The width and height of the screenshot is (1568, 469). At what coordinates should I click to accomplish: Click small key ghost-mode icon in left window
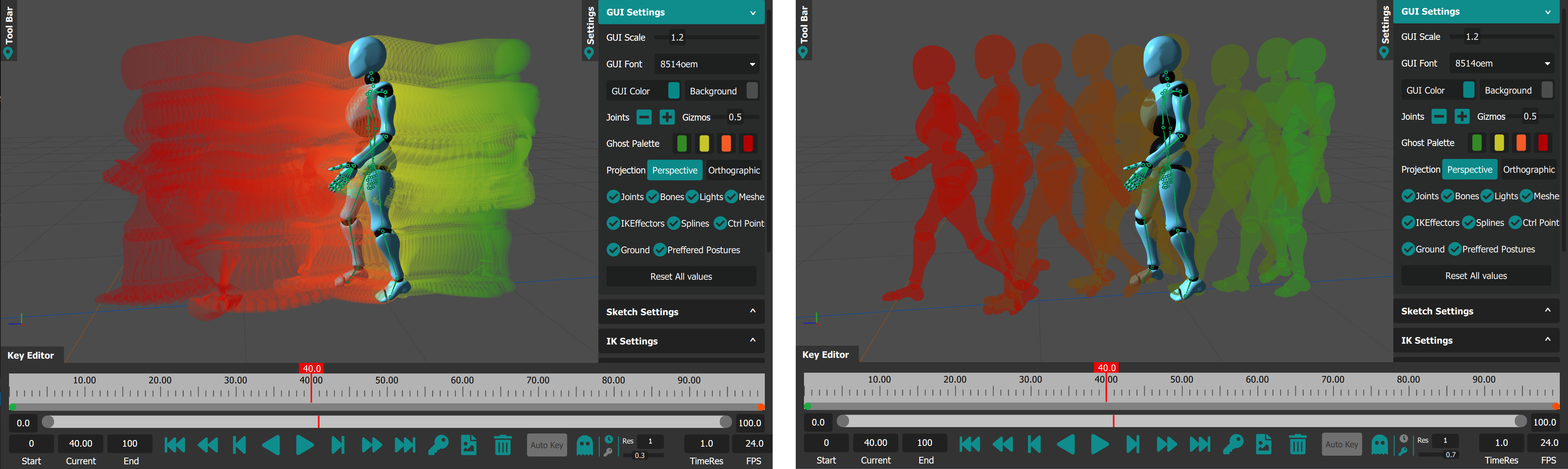point(608,452)
